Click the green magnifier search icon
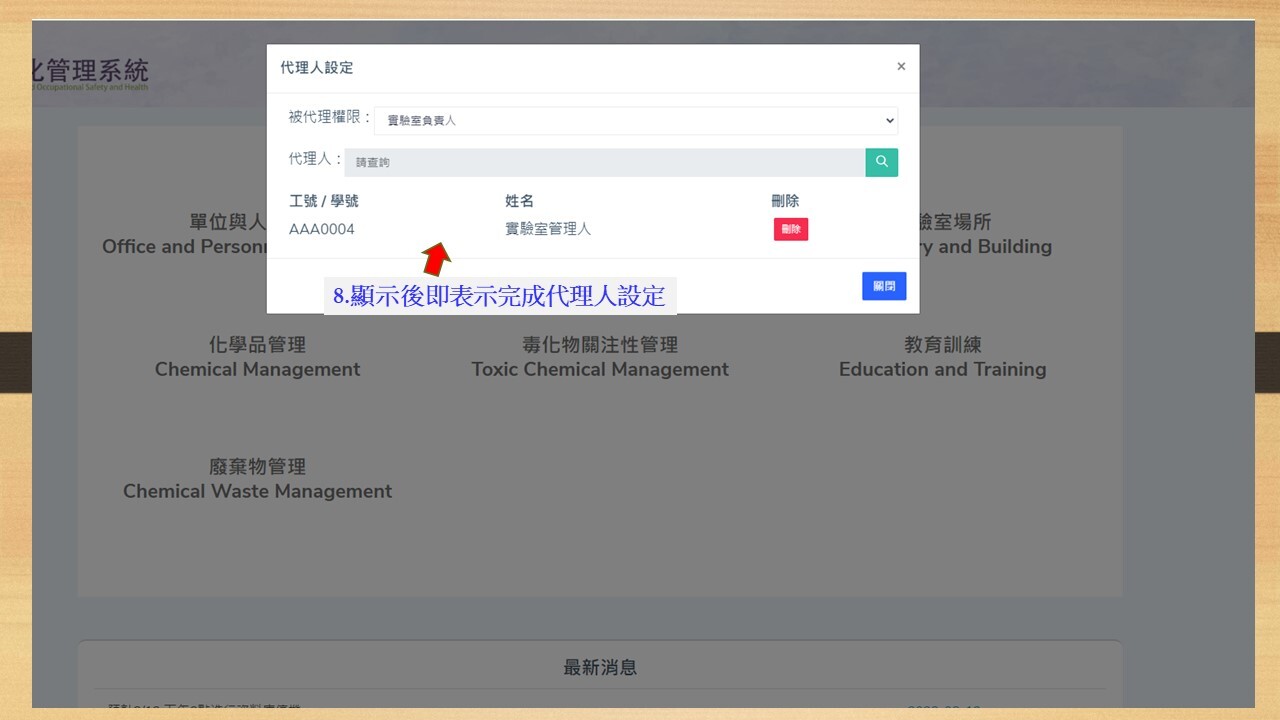The height and width of the screenshot is (720, 1280). click(x=881, y=162)
